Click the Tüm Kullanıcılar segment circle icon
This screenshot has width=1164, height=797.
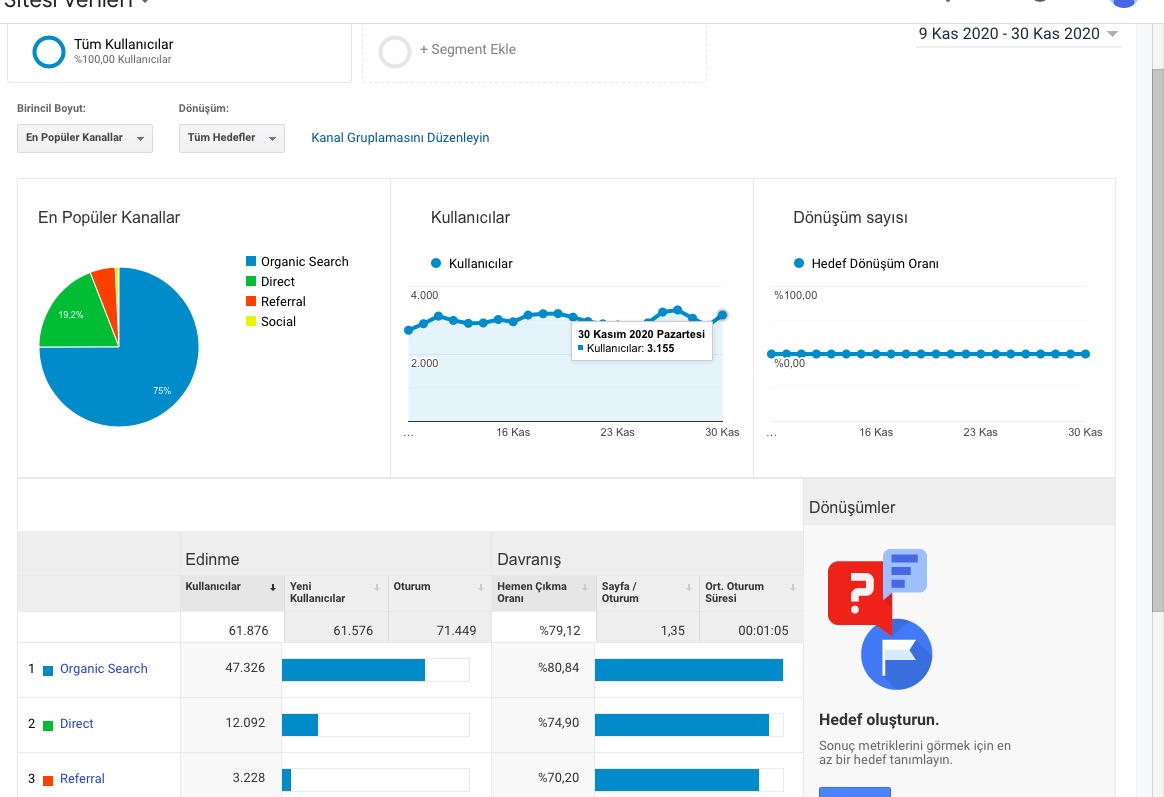tap(49, 52)
